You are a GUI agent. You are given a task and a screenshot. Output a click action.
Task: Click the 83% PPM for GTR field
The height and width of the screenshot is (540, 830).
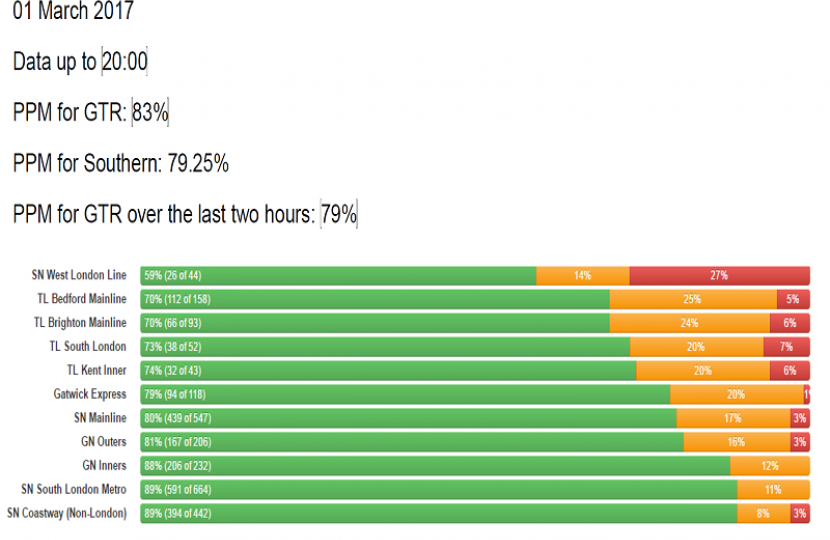[150, 113]
